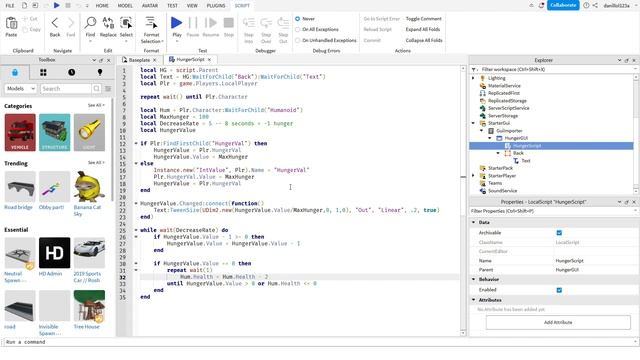Toggle the Archivable property checkbox
The width and height of the screenshot is (640, 360).
coord(559,233)
